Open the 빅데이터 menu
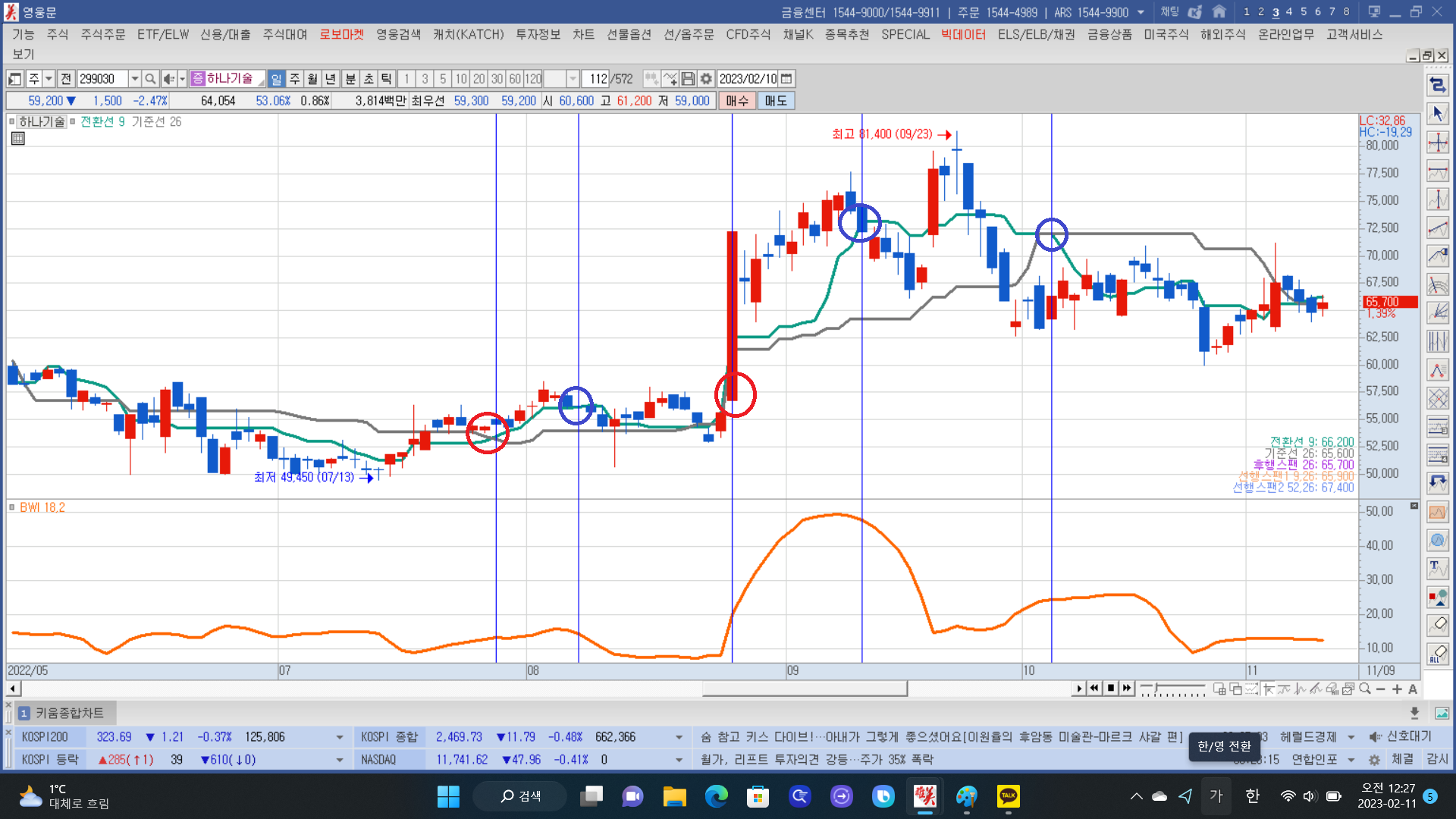 pos(963,35)
